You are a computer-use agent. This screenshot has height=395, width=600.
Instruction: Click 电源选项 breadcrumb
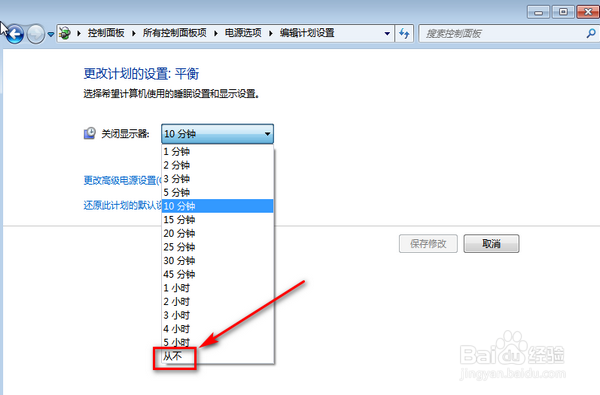[243, 33]
